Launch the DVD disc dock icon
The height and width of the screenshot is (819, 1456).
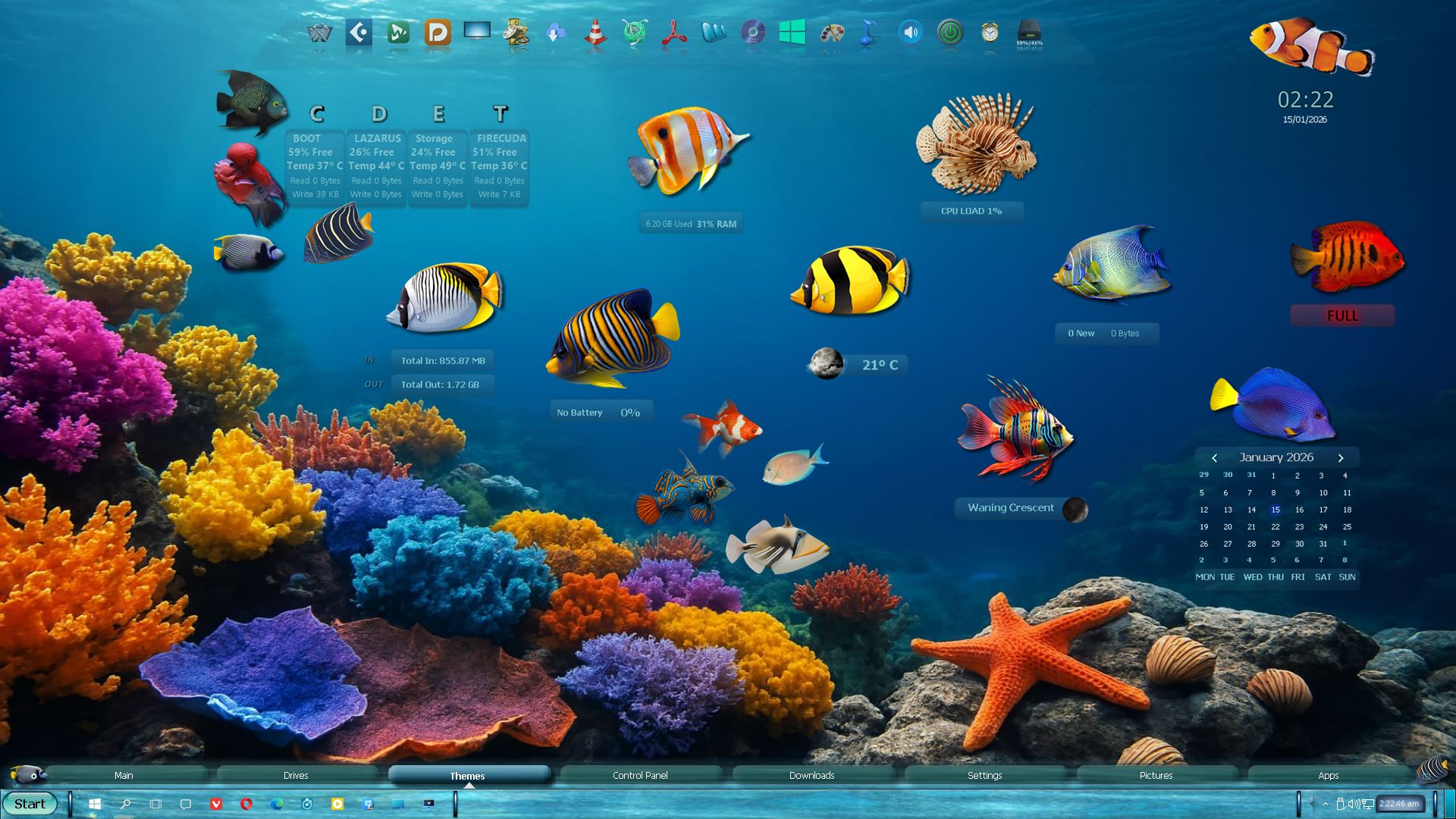click(x=752, y=33)
